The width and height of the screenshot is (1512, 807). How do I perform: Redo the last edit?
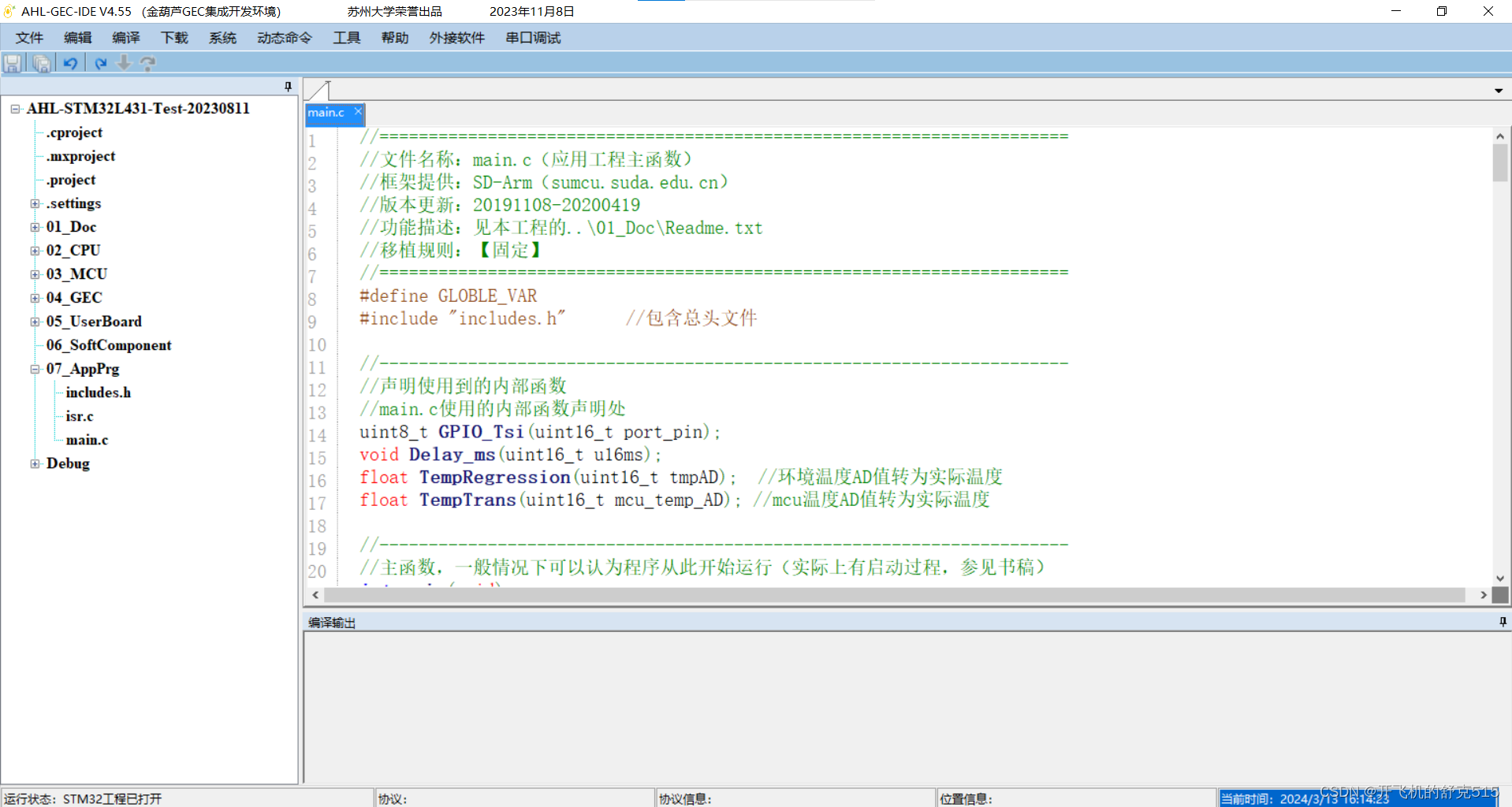point(100,63)
